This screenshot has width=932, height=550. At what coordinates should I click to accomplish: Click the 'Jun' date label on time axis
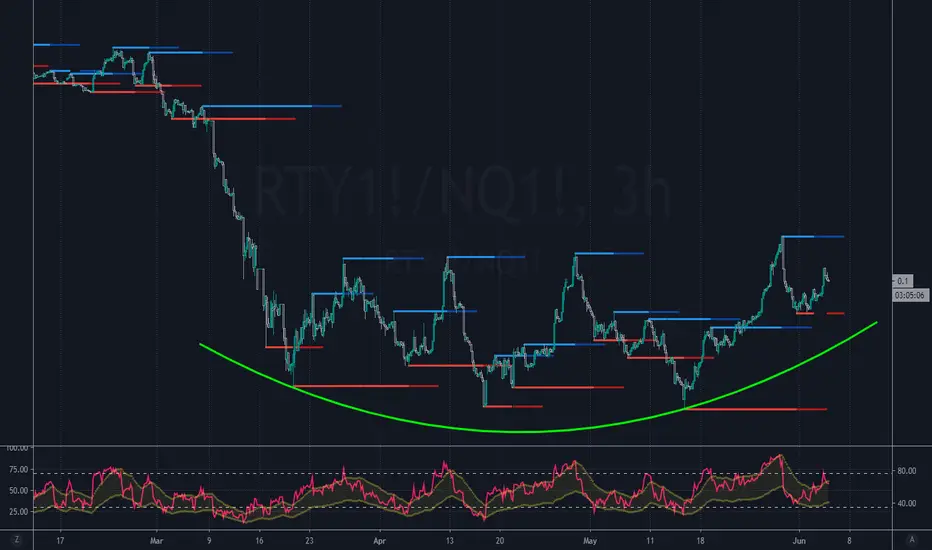(x=799, y=541)
